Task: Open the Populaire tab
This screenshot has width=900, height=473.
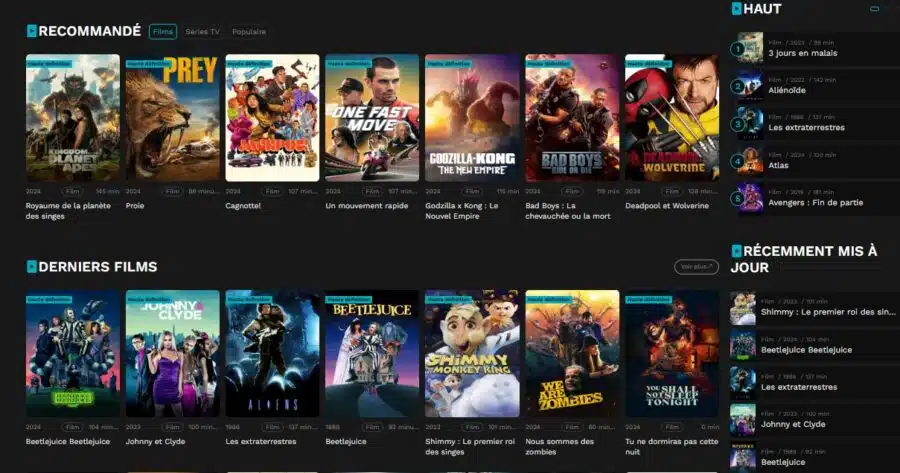Action: click(x=249, y=32)
